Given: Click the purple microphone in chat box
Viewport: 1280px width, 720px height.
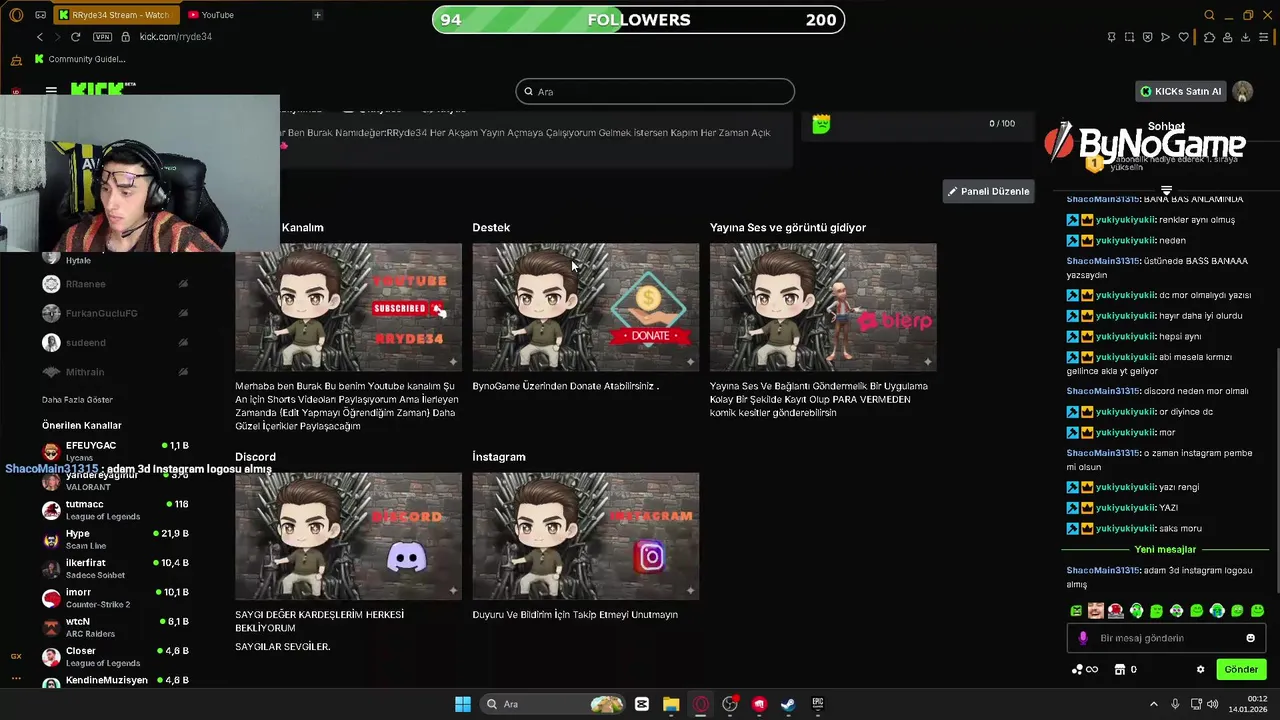Looking at the screenshot, I should click(x=1083, y=638).
